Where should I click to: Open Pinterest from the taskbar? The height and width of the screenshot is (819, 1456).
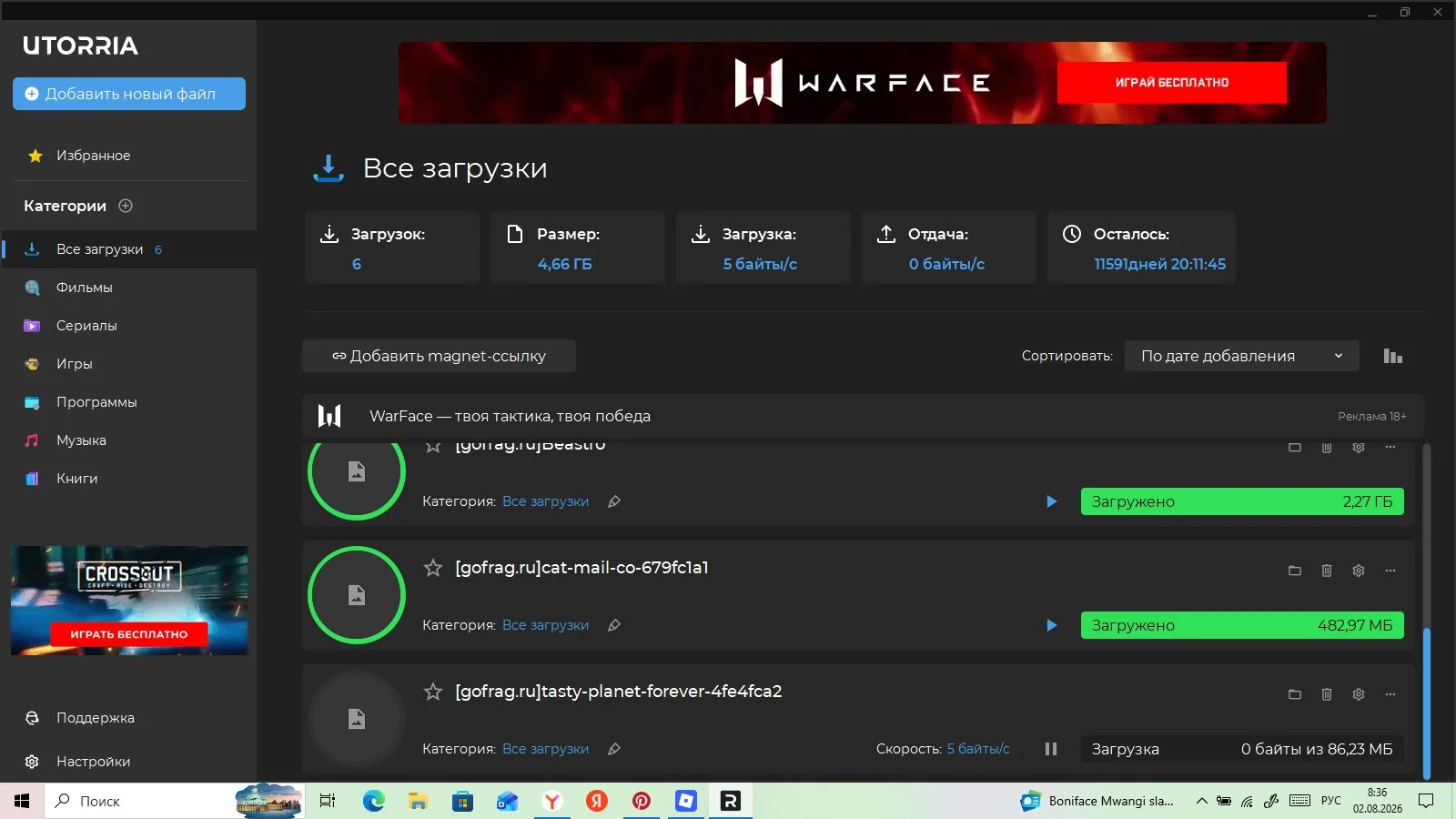point(641,801)
